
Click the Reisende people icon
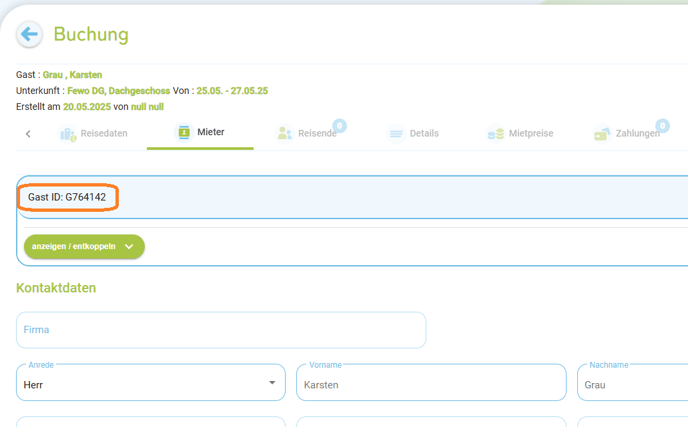coord(285,133)
